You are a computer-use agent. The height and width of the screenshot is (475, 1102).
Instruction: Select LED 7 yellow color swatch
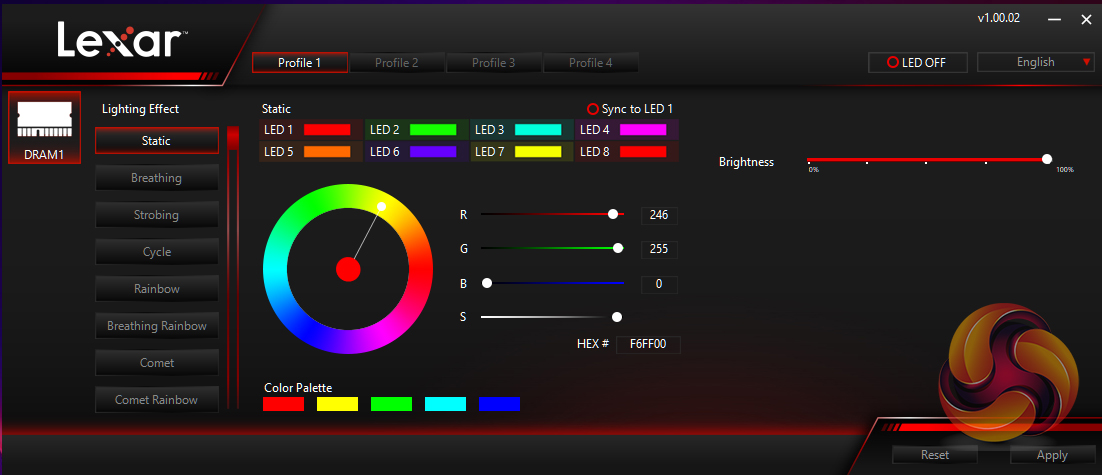(538, 152)
